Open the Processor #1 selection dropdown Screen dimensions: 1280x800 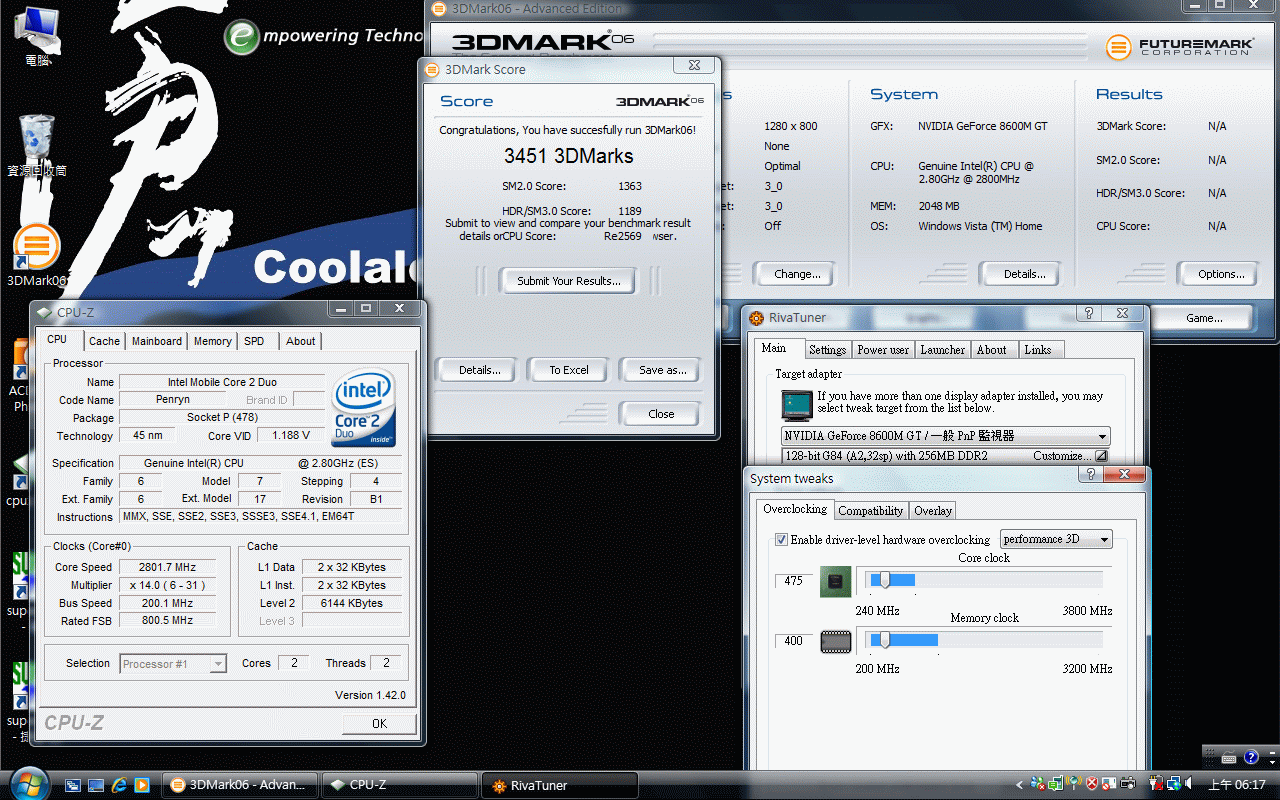coord(173,664)
